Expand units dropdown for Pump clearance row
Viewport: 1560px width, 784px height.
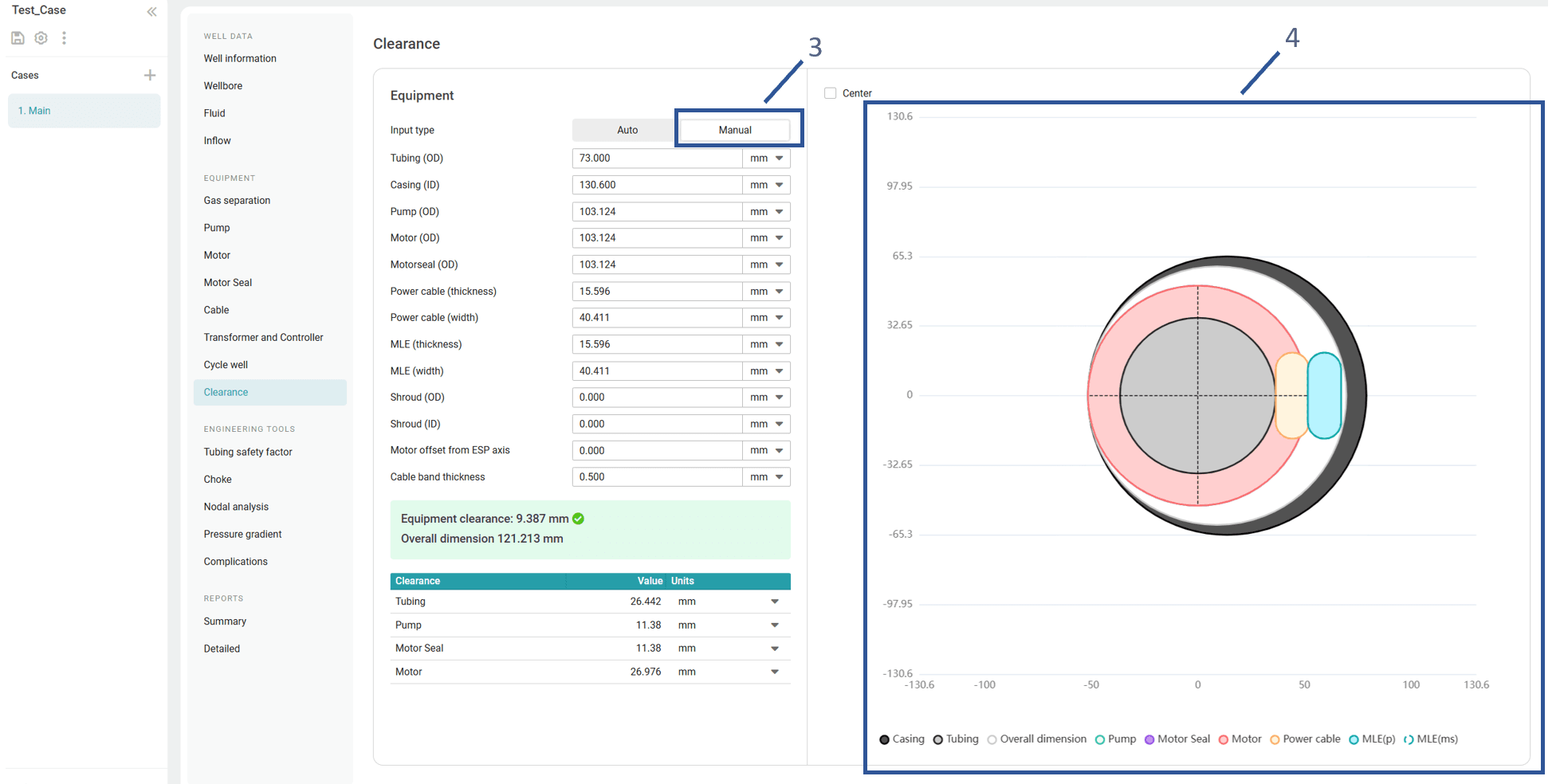point(774,625)
